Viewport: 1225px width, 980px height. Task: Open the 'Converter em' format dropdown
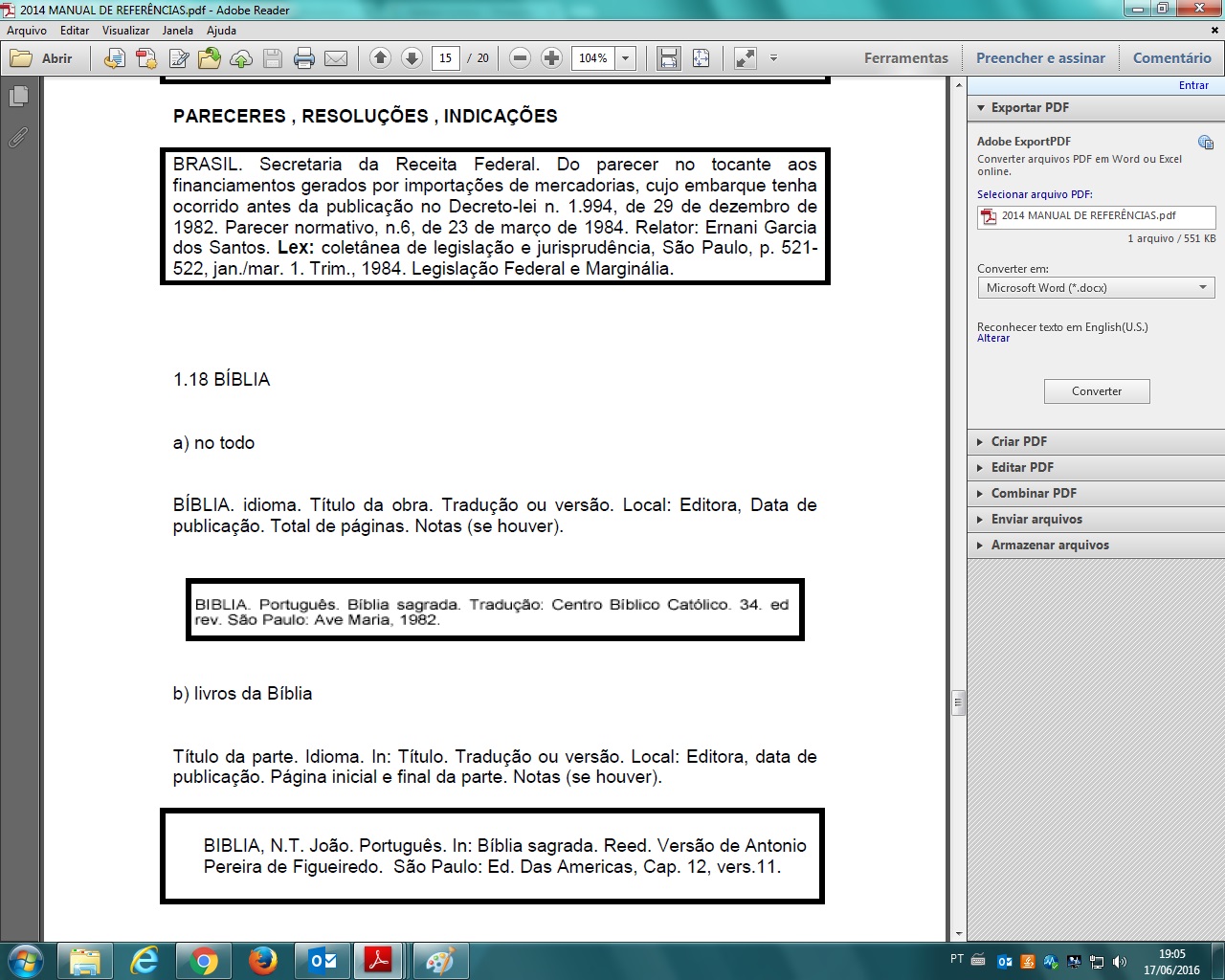pos(1096,288)
